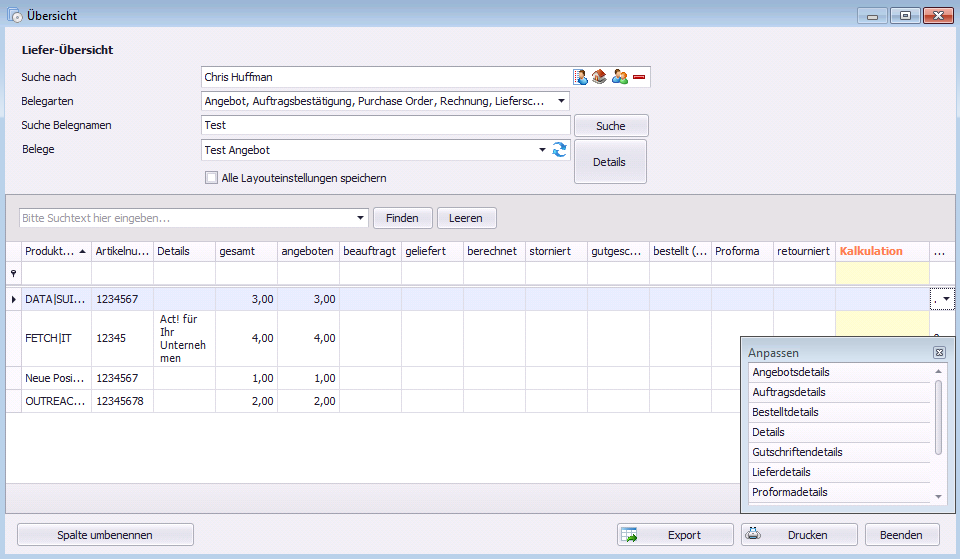The width and height of the screenshot is (960, 559).
Task: Click the printer icon on the Drucken button
Action: click(x=753, y=534)
